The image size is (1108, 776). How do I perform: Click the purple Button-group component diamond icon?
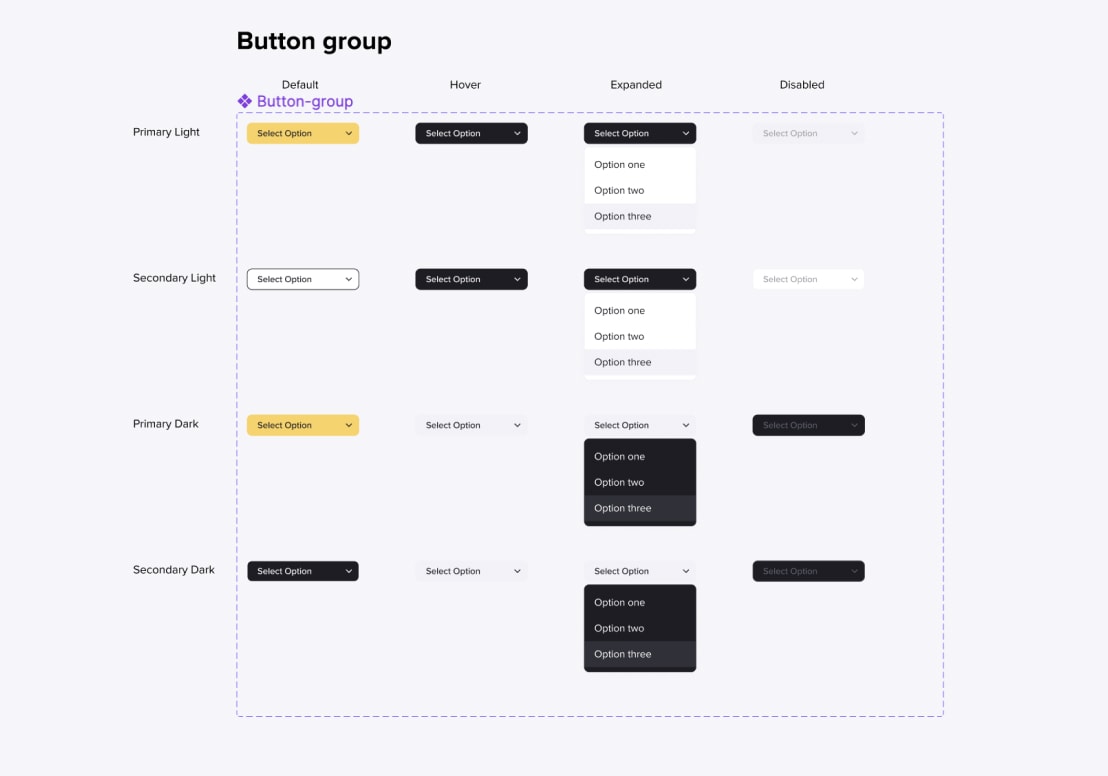coord(244,100)
